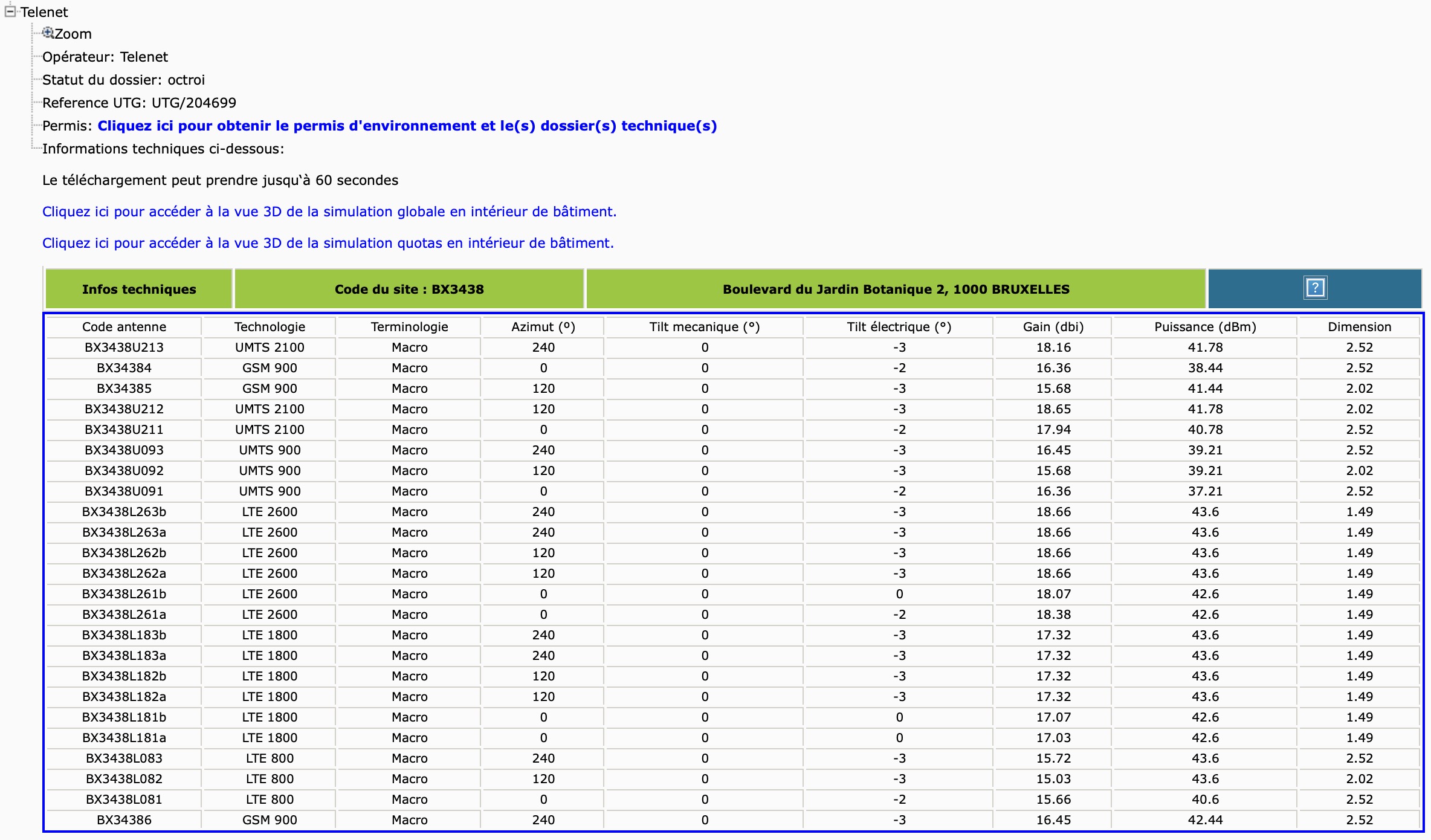Select Reference UTG/204699 row
This screenshot has height=840, width=1431.
coord(139,103)
